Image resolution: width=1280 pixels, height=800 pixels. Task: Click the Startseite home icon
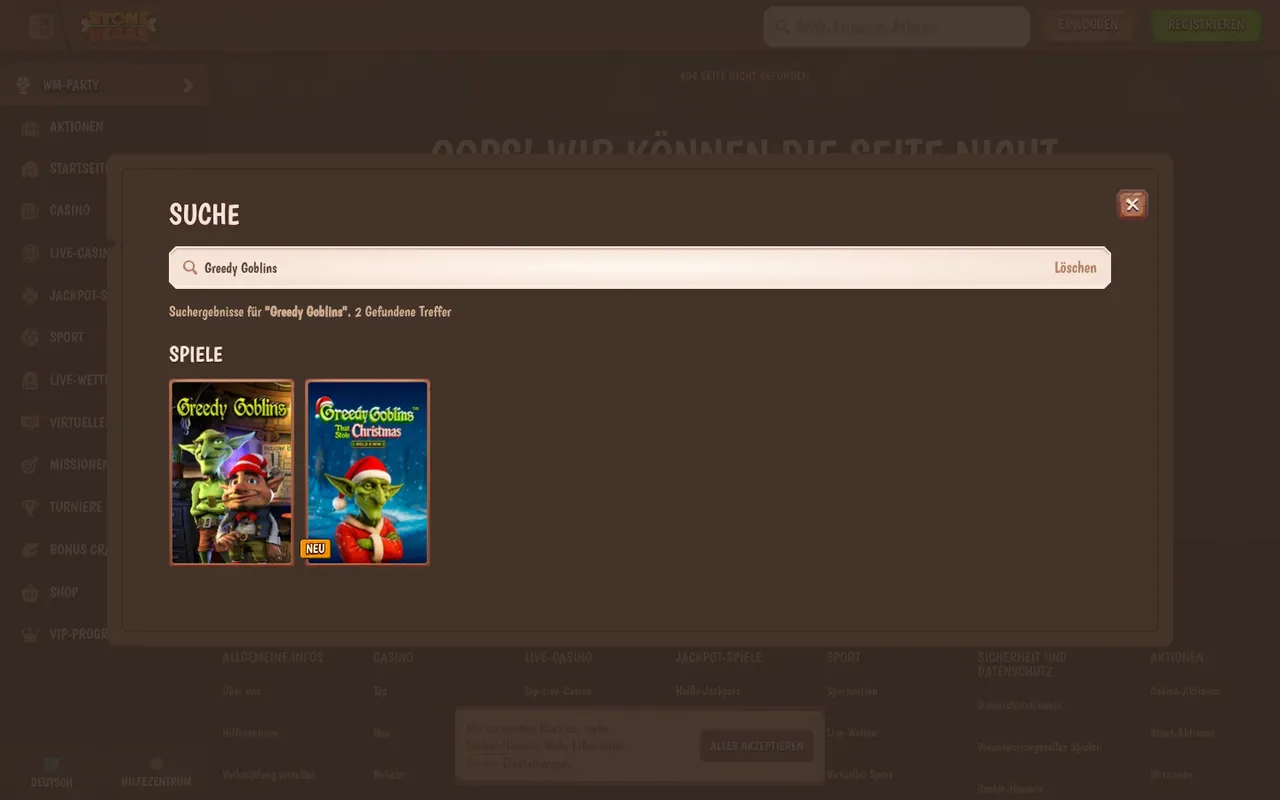pos(30,169)
